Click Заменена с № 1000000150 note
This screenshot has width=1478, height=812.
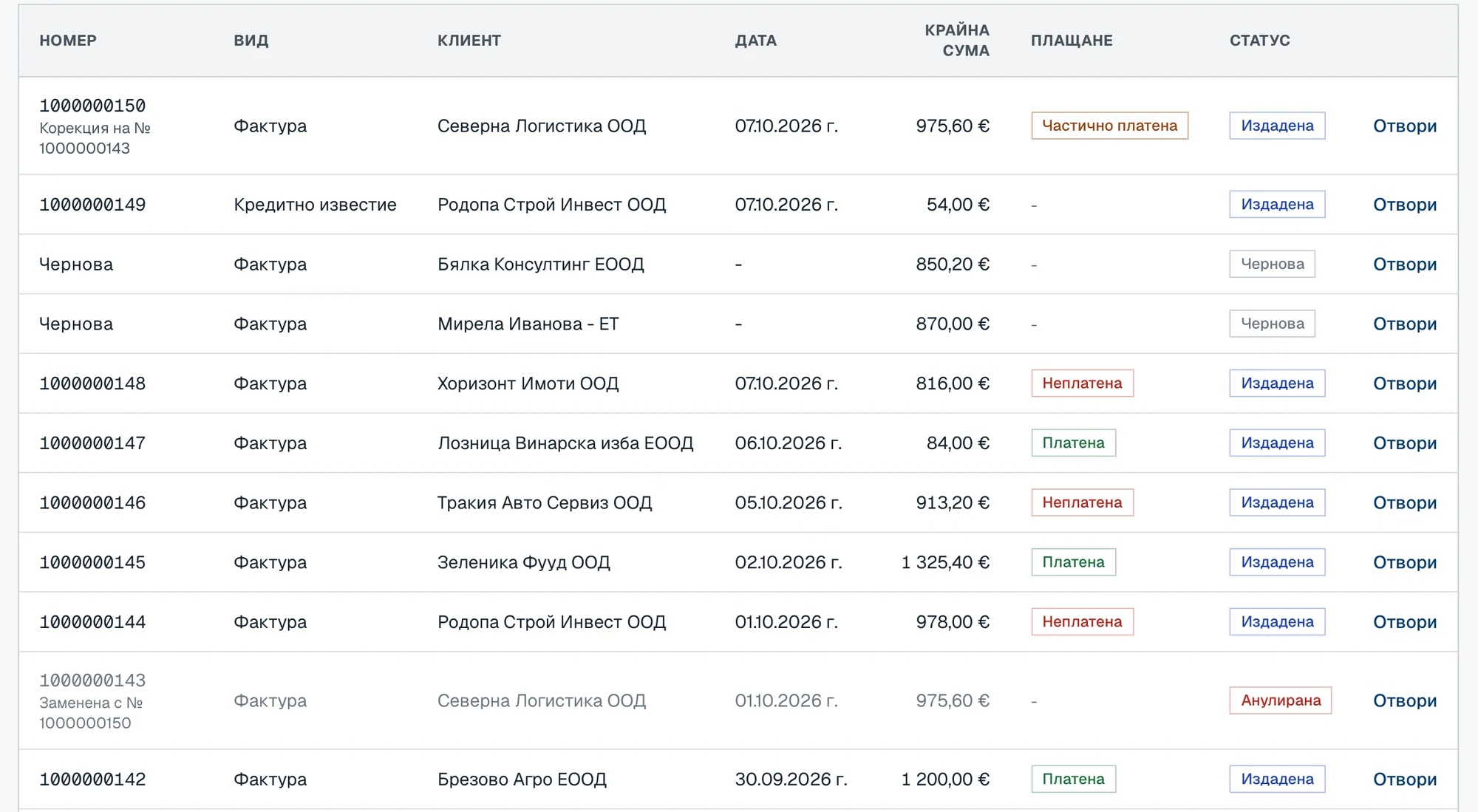point(91,713)
